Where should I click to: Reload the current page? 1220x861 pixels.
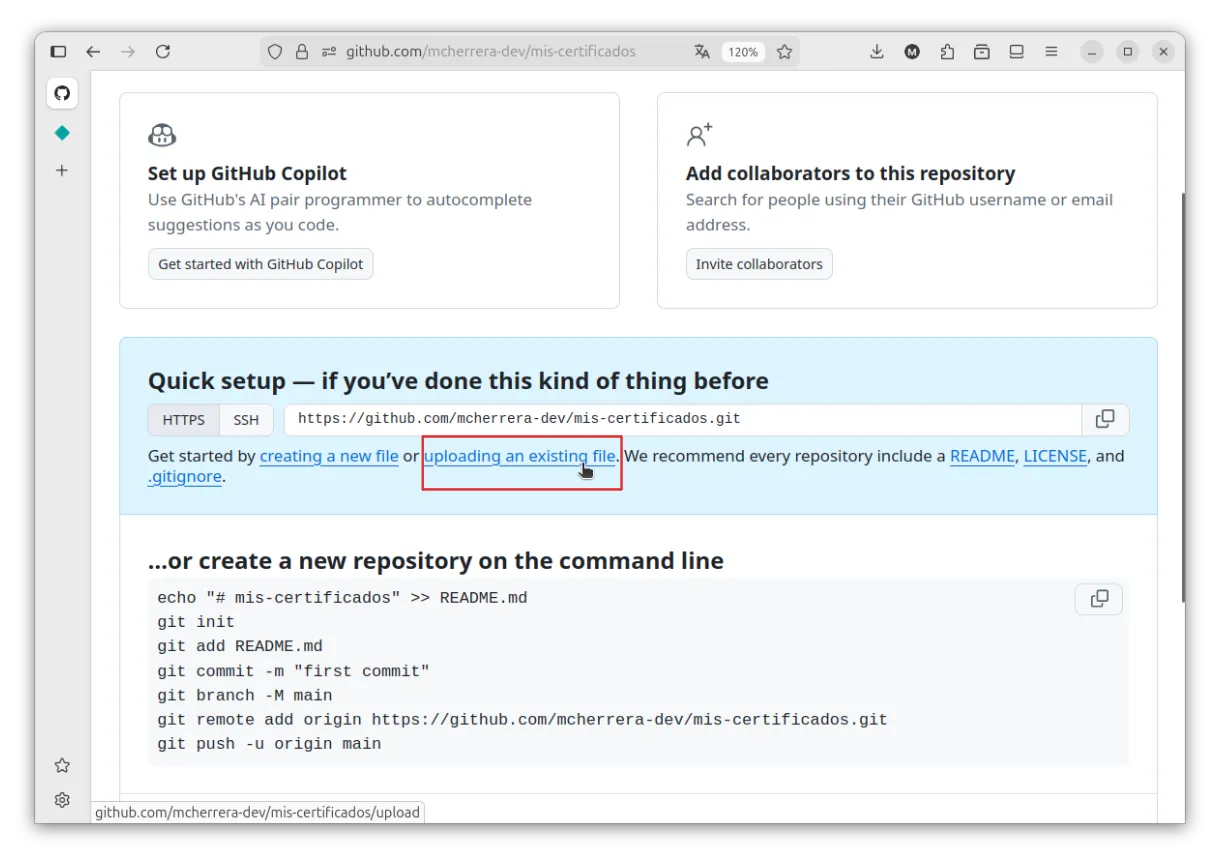pyautogui.click(x=163, y=52)
